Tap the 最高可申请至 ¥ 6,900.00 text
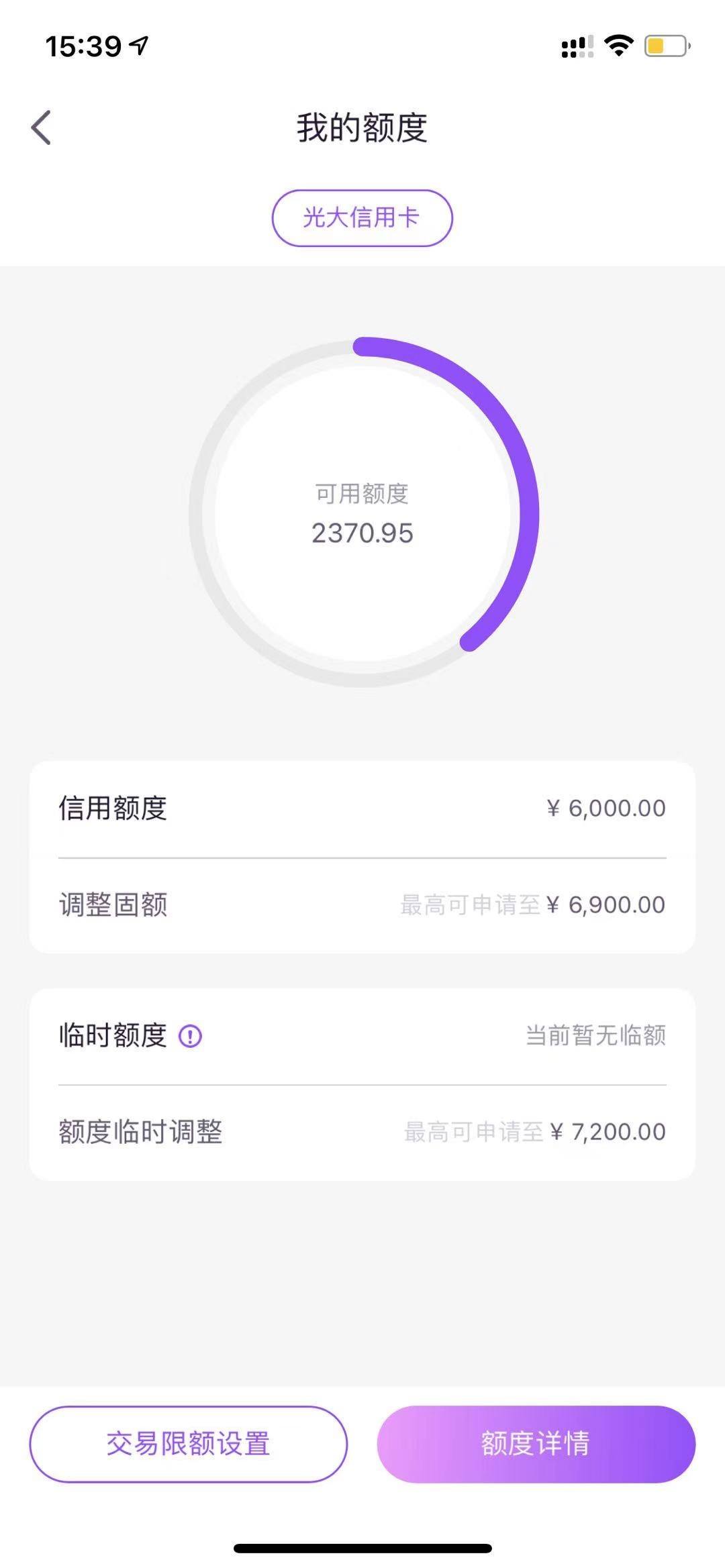The height and width of the screenshot is (1568, 725). click(533, 905)
